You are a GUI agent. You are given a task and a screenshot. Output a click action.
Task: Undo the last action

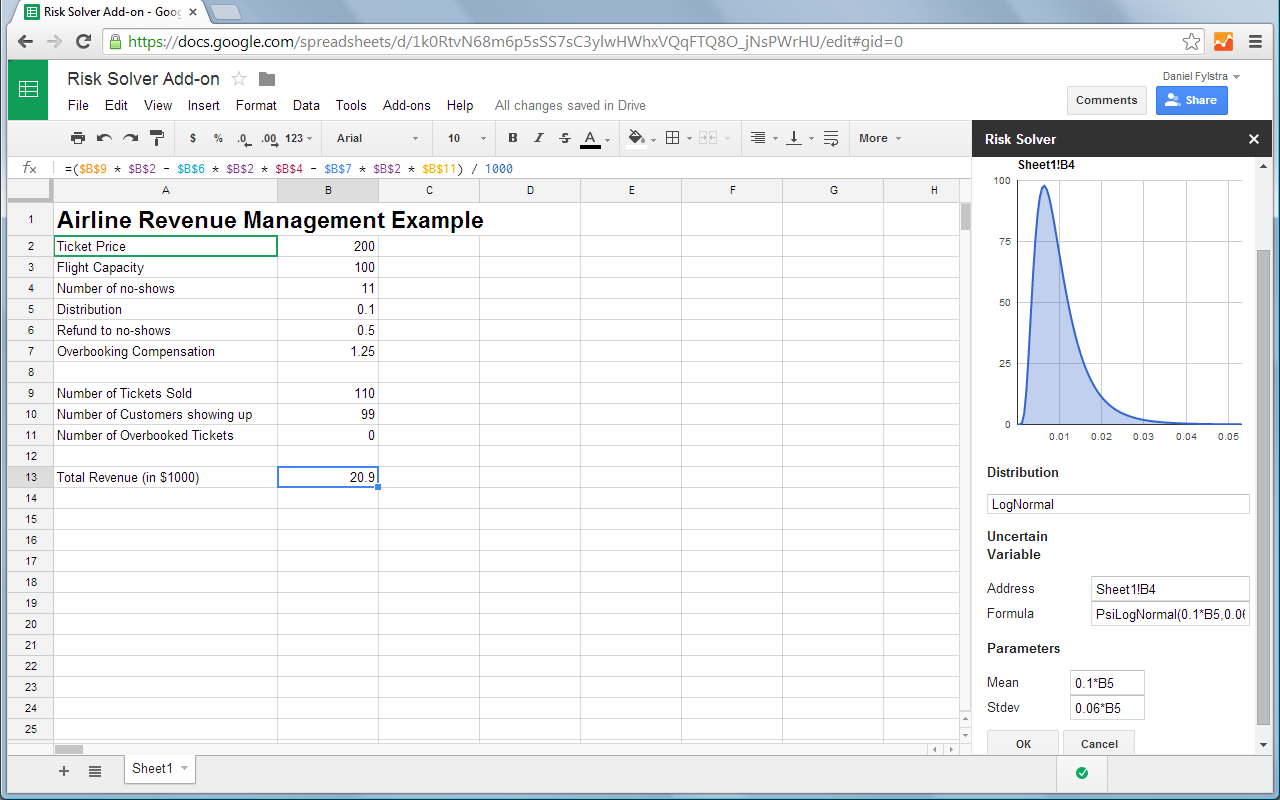(104, 138)
